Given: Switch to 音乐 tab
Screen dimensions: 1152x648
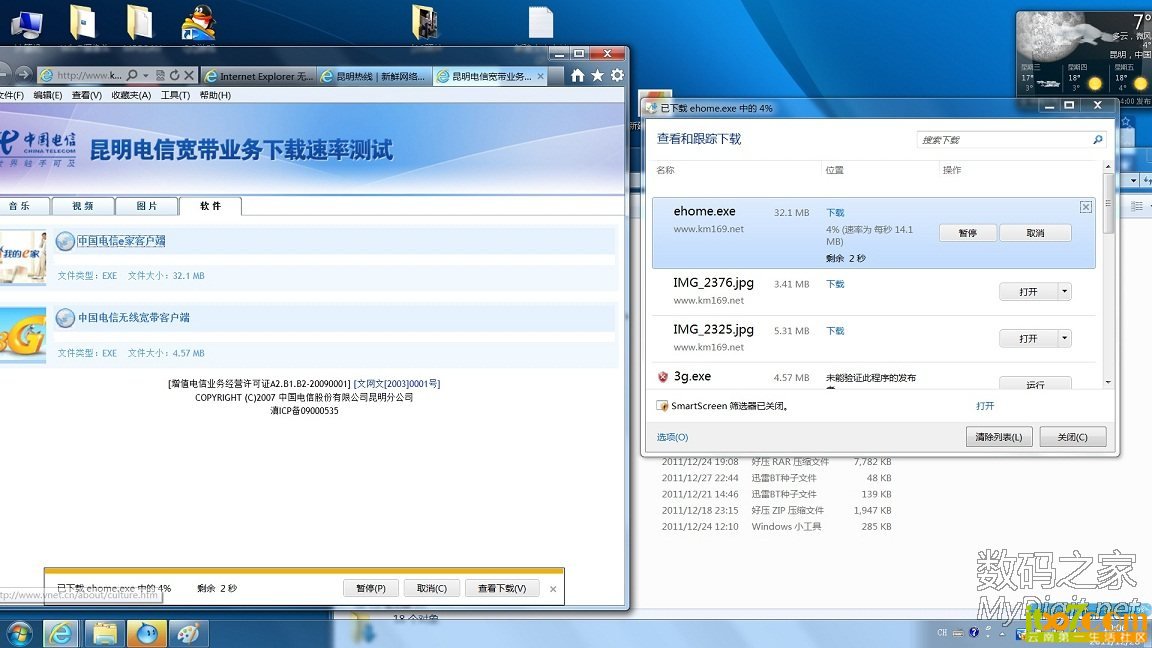Looking at the screenshot, I should point(20,206).
